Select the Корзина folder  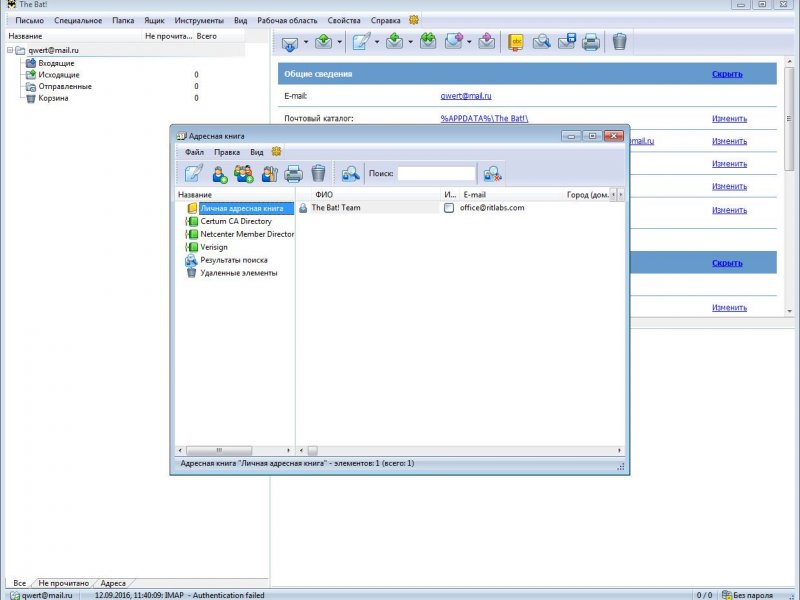pos(53,98)
